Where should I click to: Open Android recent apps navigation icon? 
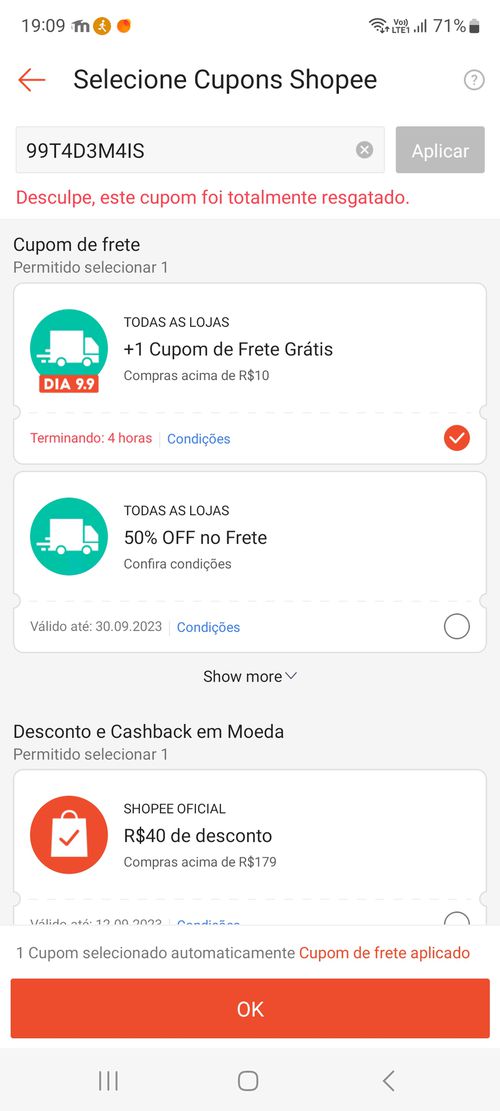(x=108, y=1081)
